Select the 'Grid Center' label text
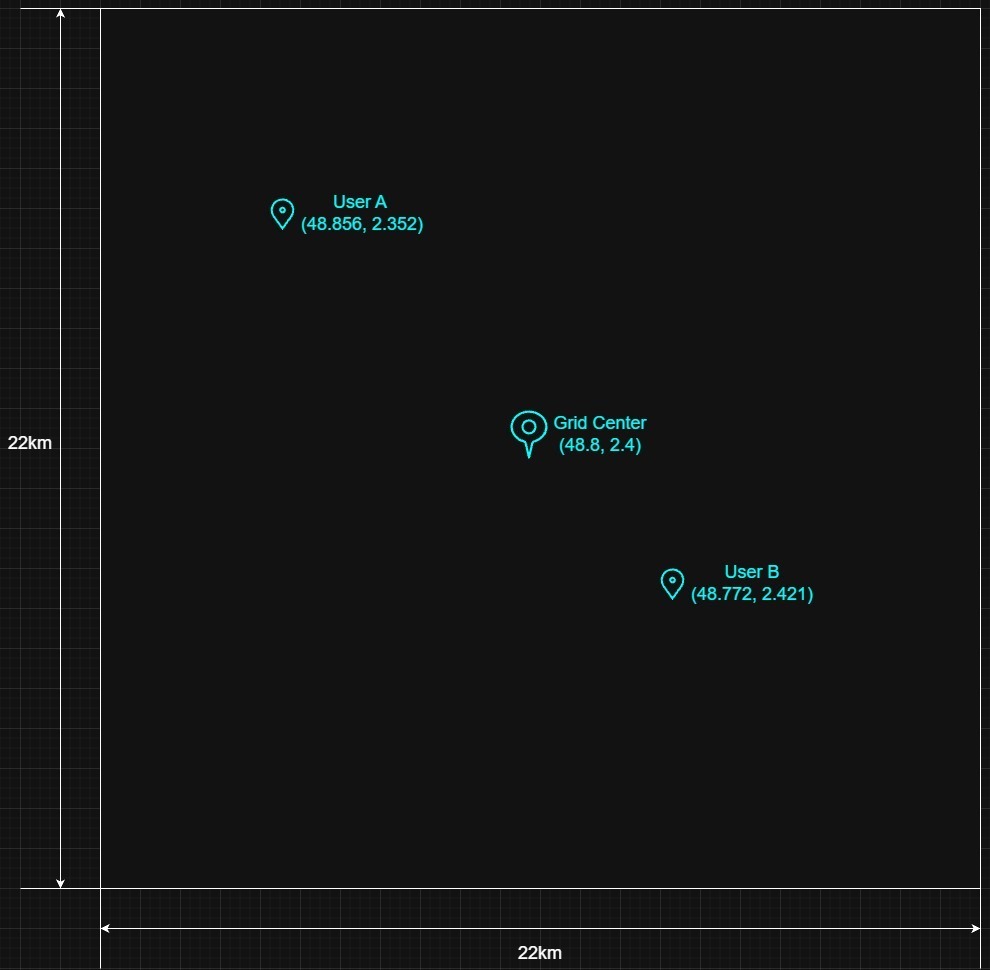This screenshot has width=990, height=970. [600, 423]
